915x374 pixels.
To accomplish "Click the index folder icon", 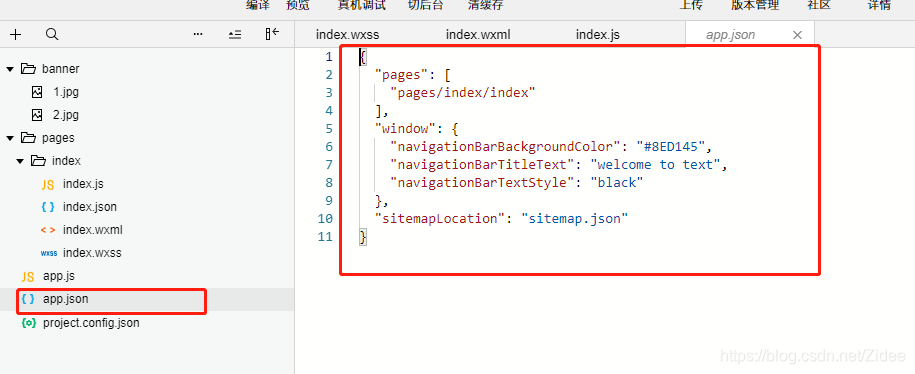I will (38, 160).
